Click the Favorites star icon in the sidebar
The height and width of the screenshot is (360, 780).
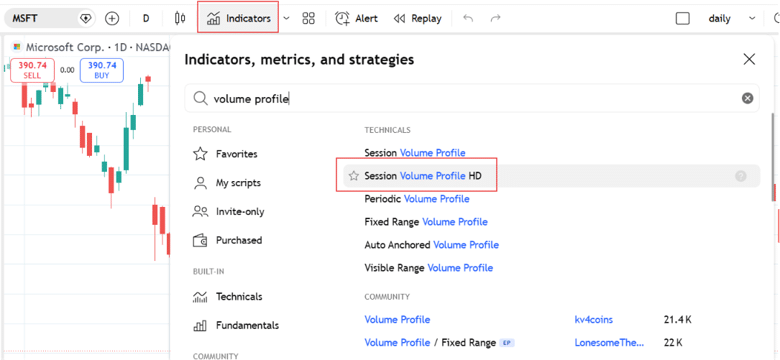(200, 154)
